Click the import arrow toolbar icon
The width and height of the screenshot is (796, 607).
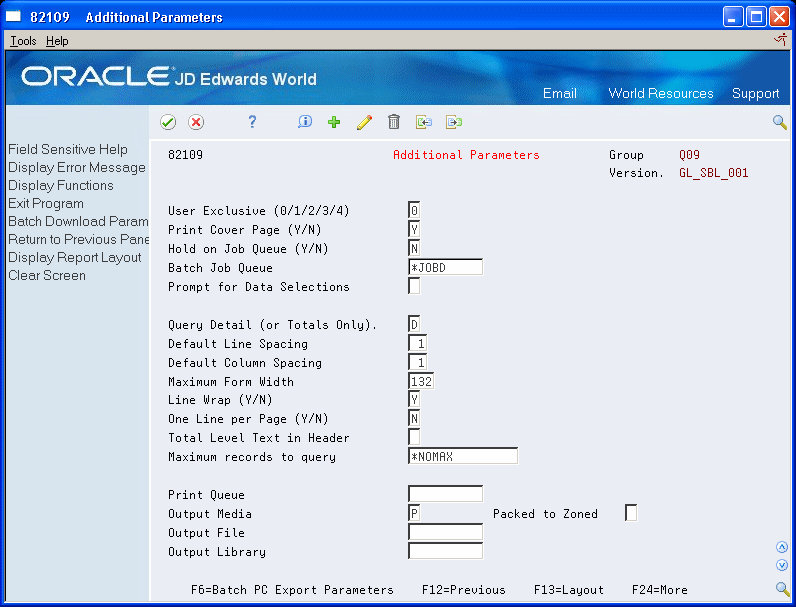424,122
